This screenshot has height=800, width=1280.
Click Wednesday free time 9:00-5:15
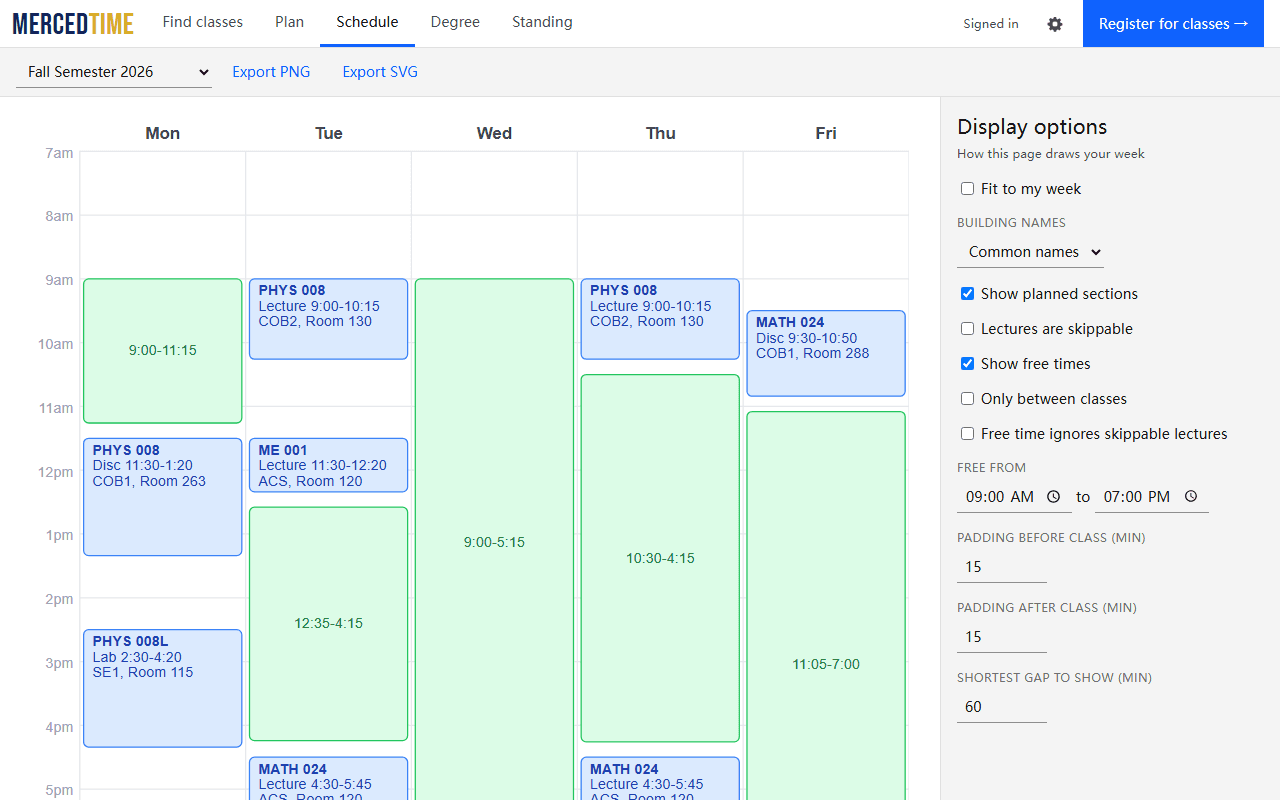(494, 540)
